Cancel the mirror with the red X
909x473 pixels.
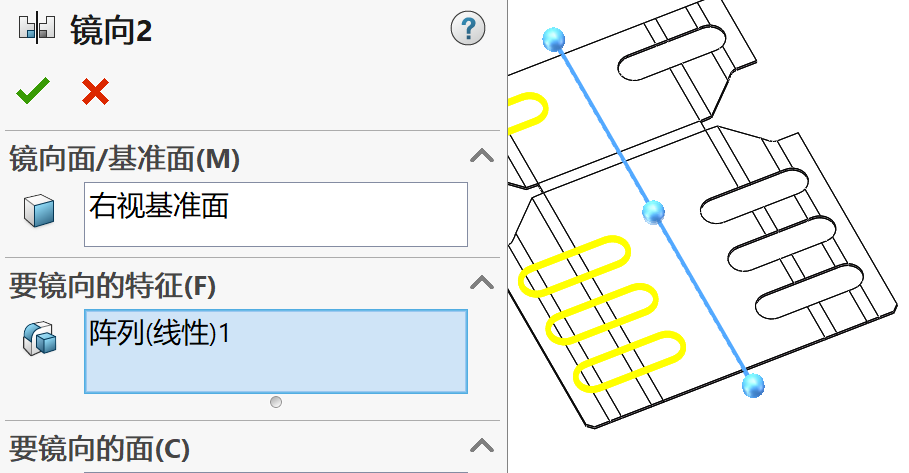[95, 92]
